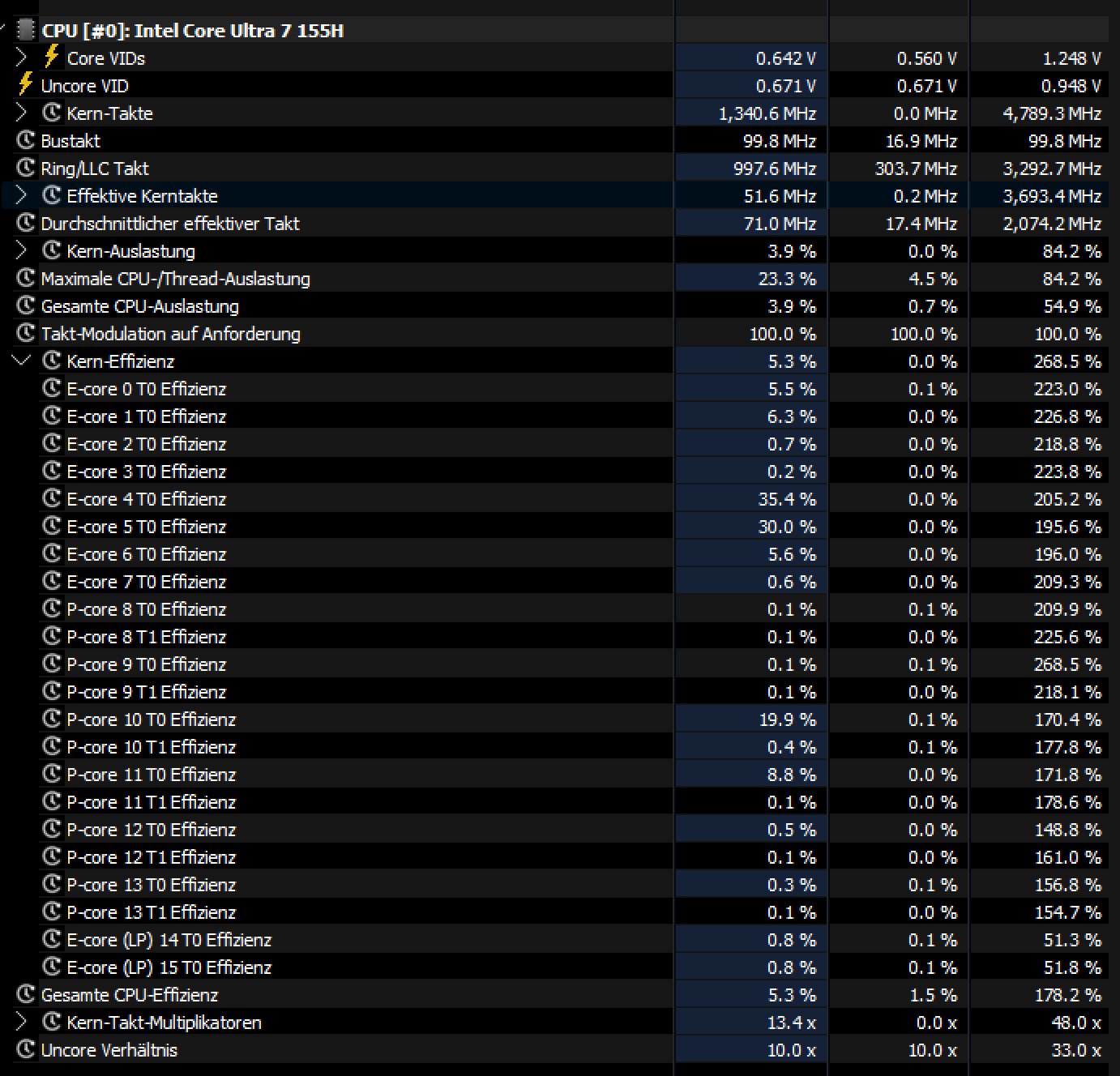Click the 0.560 V Core VIDs minimum
1120x1076 pixels.
927,58
